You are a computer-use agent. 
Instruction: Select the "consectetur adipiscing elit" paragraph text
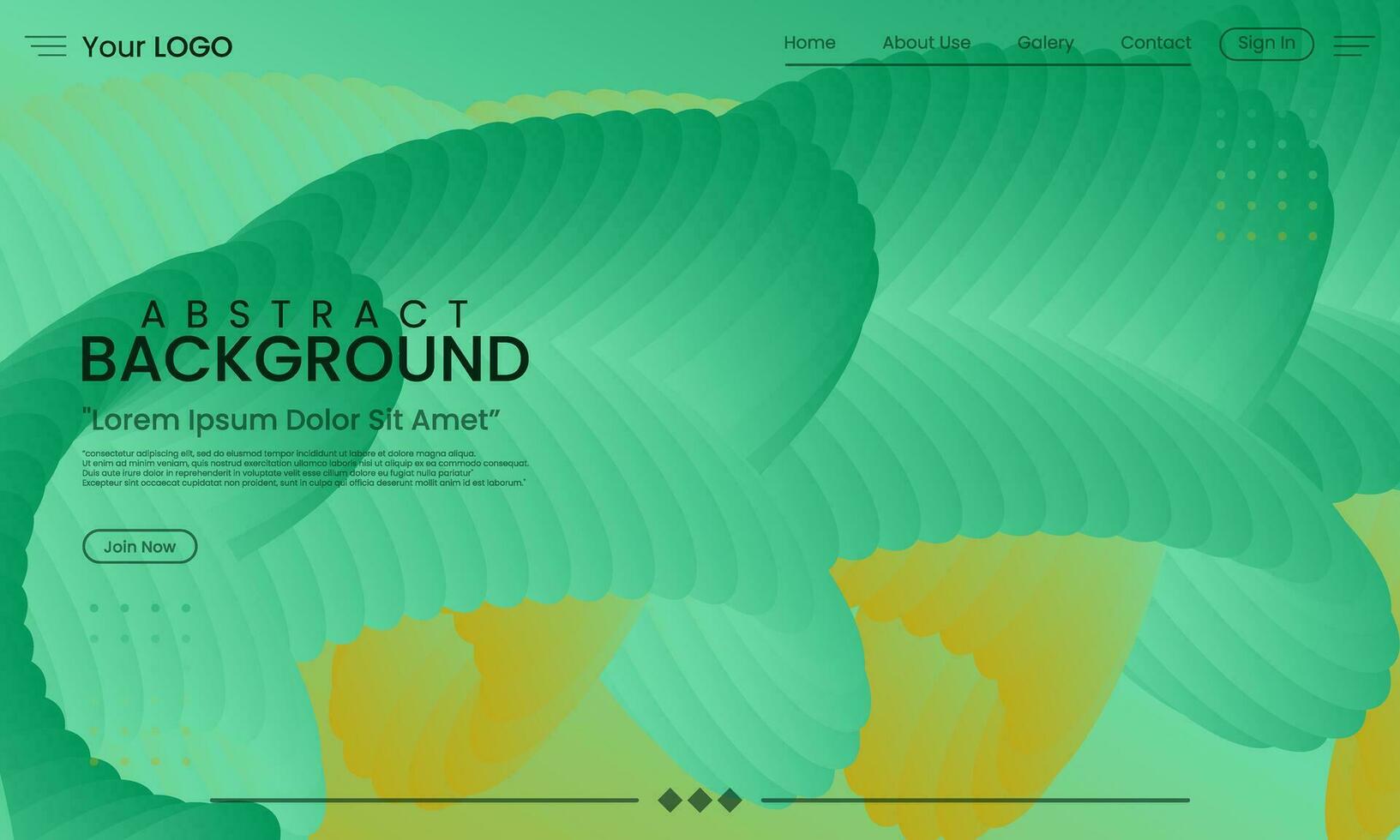coord(305,468)
